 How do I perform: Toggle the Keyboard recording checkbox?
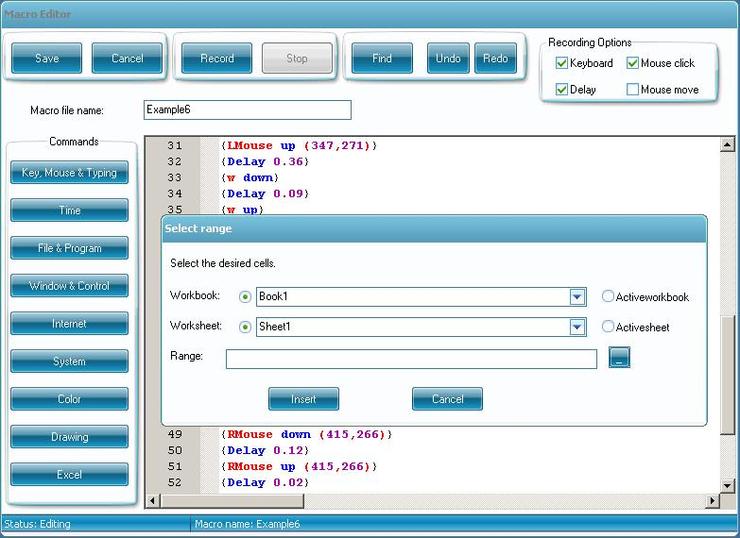coord(562,63)
